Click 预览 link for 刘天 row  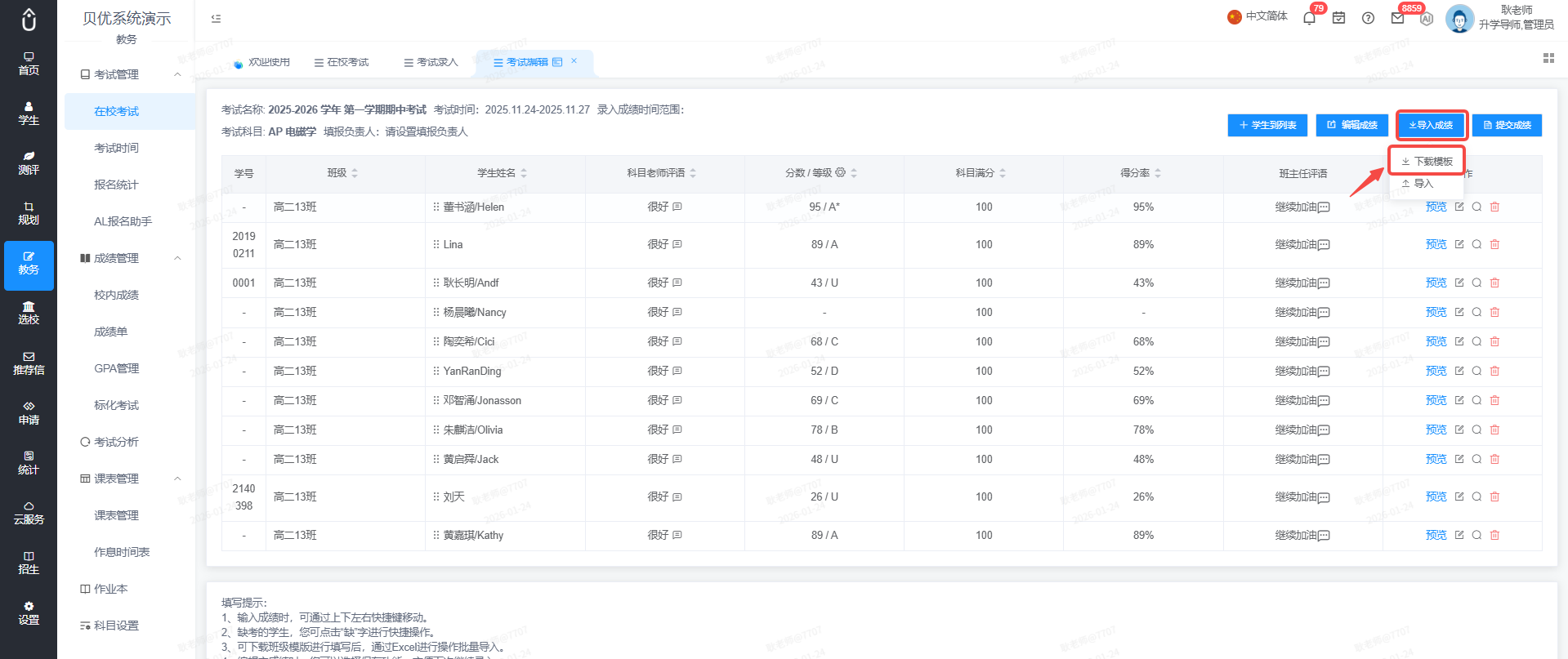click(1436, 496)
